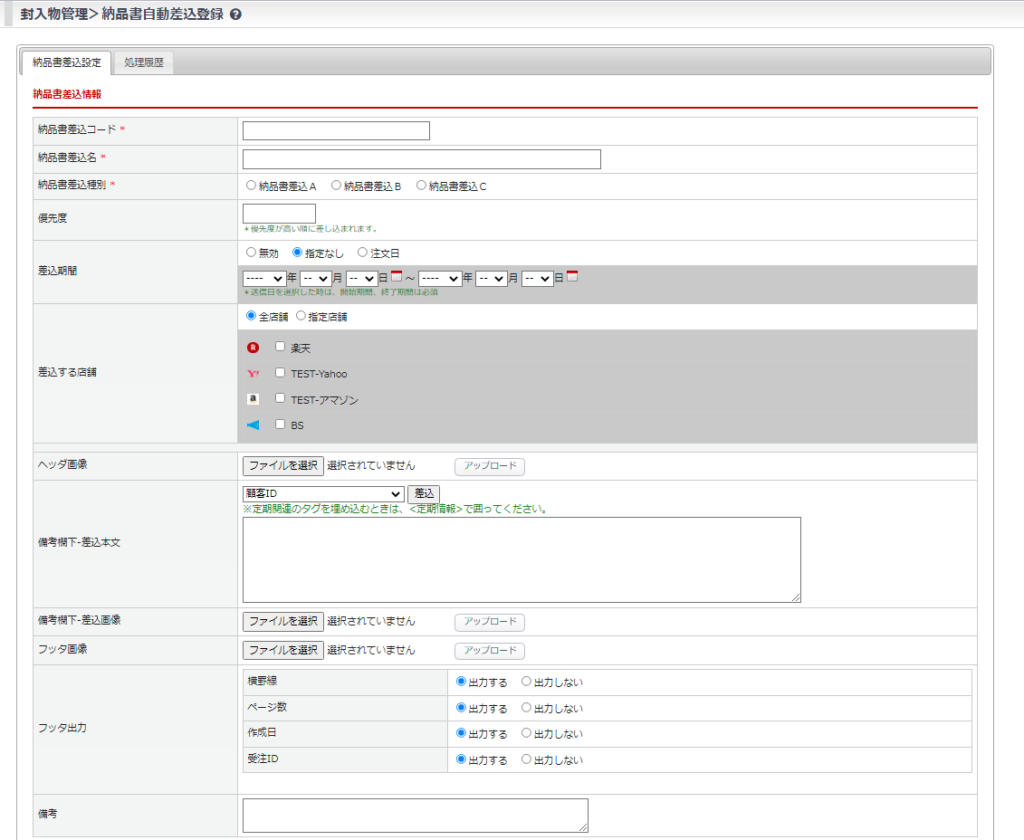Check the 楽天 store checkbox
1024x840 pixels.
[281, 347]
